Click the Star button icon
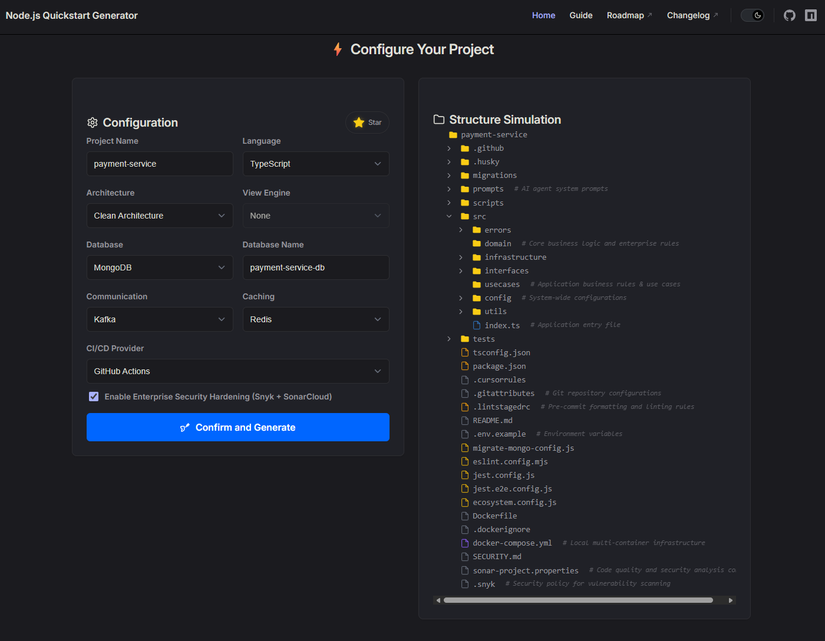 point(359,123)
